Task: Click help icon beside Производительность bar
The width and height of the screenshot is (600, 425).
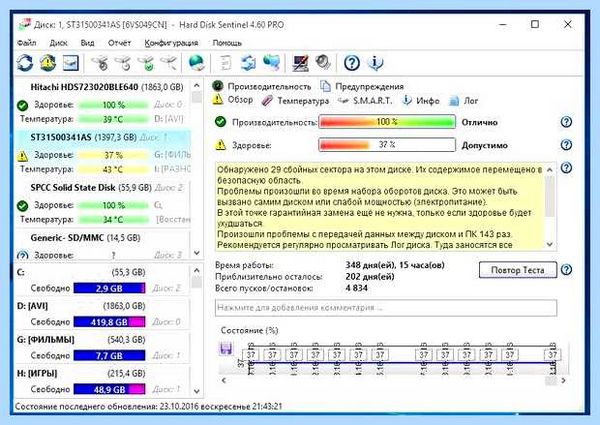Action: point(566,122)
